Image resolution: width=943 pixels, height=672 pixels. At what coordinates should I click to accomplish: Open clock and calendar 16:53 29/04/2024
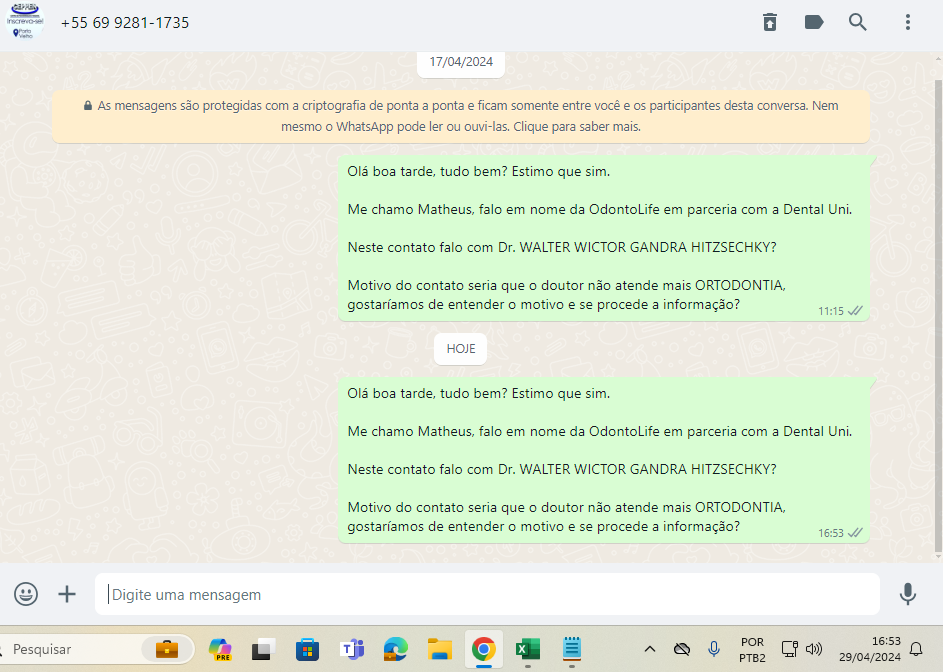coord(870,649)
